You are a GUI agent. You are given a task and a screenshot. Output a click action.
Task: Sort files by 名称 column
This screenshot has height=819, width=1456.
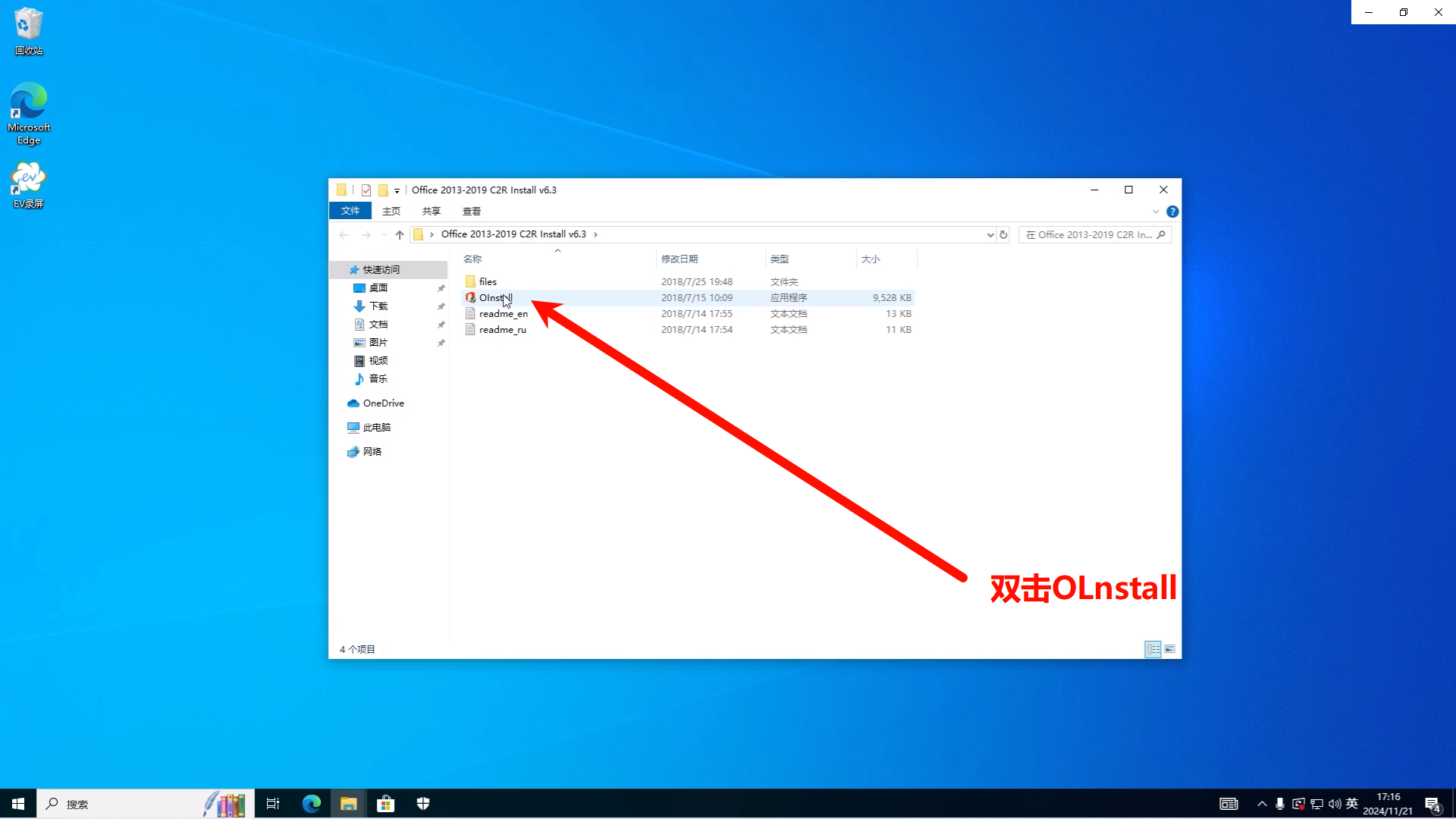coord(557,259)
